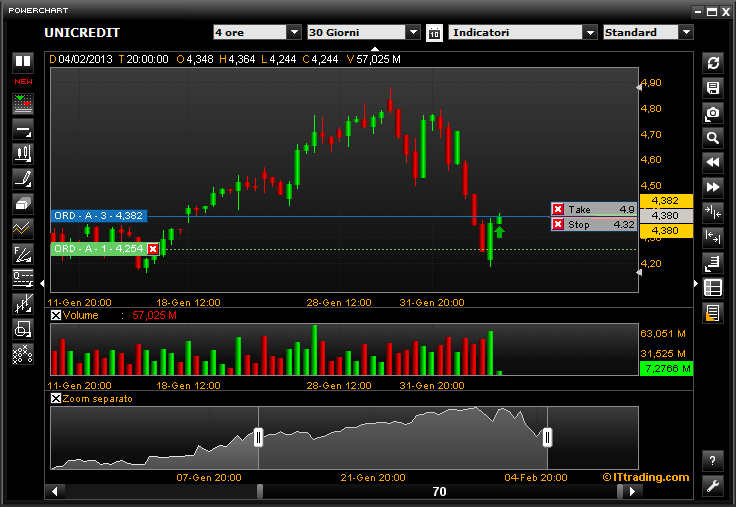Open the wrench settings icon
Viewport: 736px width, 507px height.
[712, 486]
